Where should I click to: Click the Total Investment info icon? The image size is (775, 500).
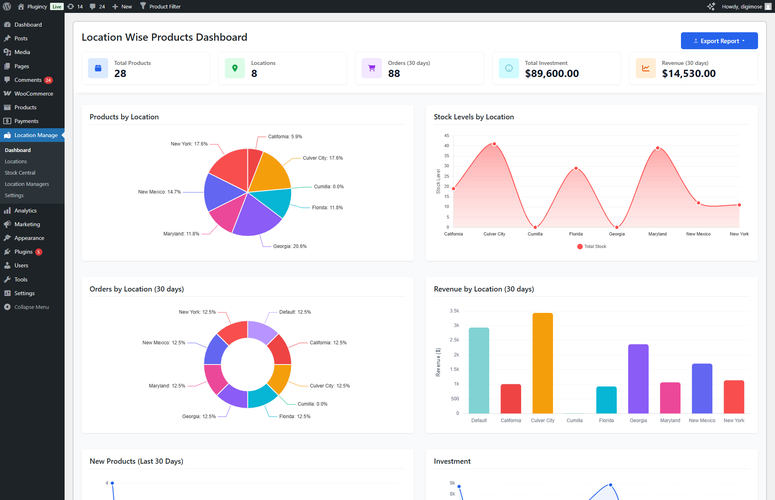point(509,68)
